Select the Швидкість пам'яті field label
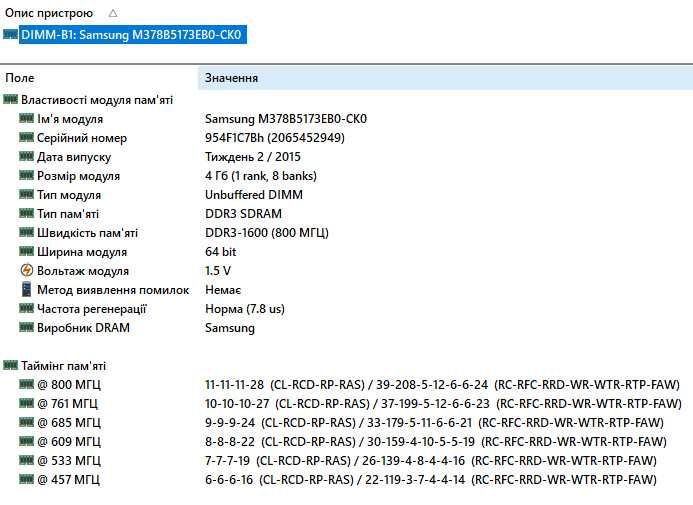Viewport: 693px width, 505px height. point(88,233)
